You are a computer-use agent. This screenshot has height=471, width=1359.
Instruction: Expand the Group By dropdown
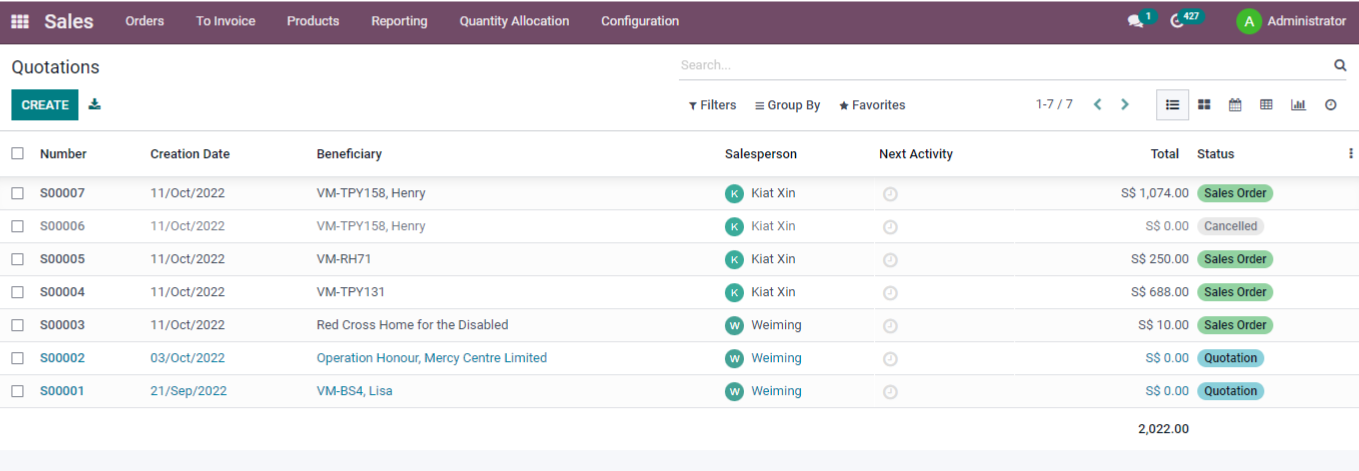click(x=787, y=105)
